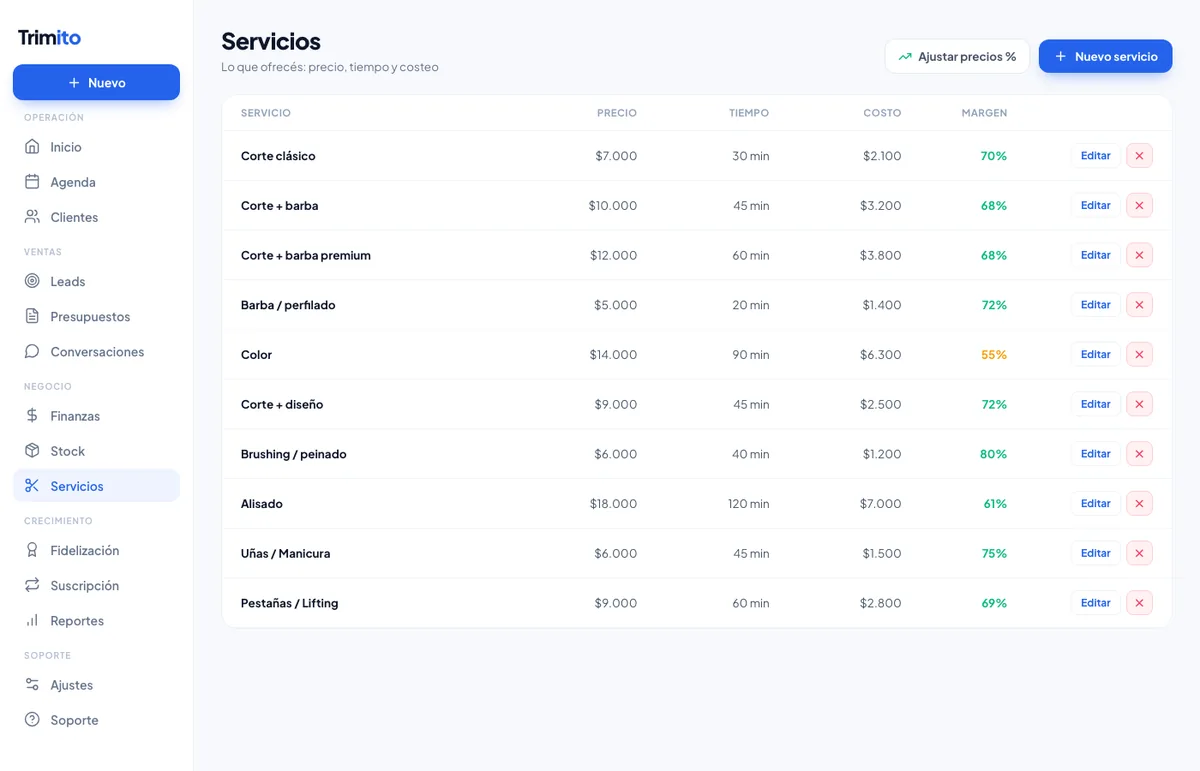
Task: Click the MARGEN column header
Action: 984,113
